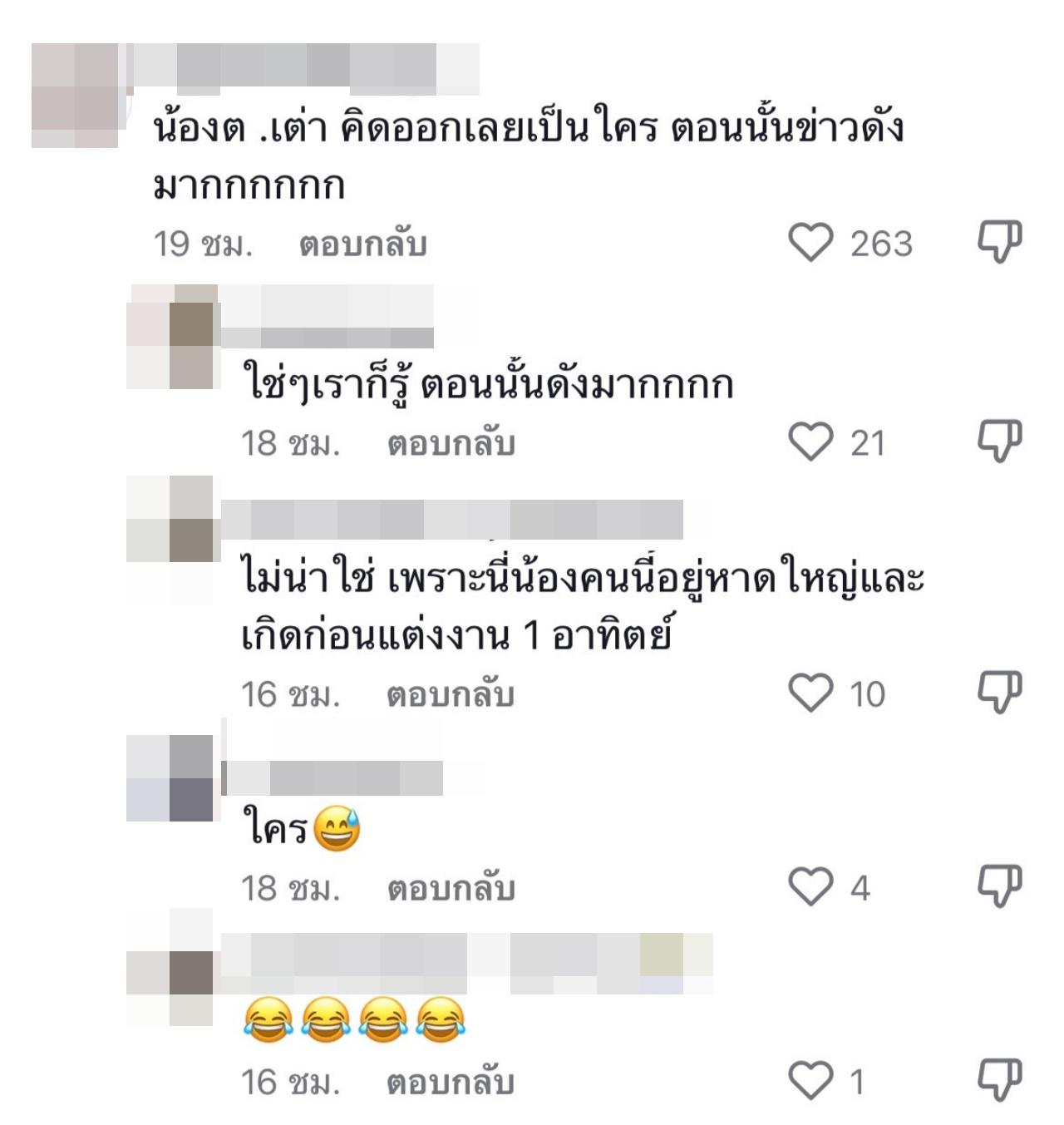Screen dimensions: 1064x1125
Task: Reply (ตอบกลับ) to the comment with 21 likes
Action: click(x=451, y=443)
